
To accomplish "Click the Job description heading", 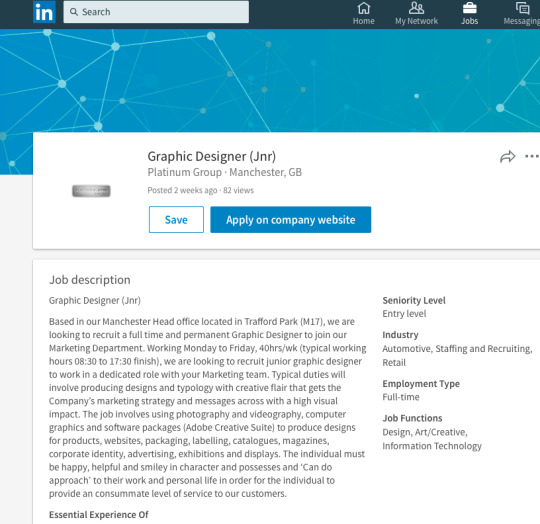I will tap(90, 280).
